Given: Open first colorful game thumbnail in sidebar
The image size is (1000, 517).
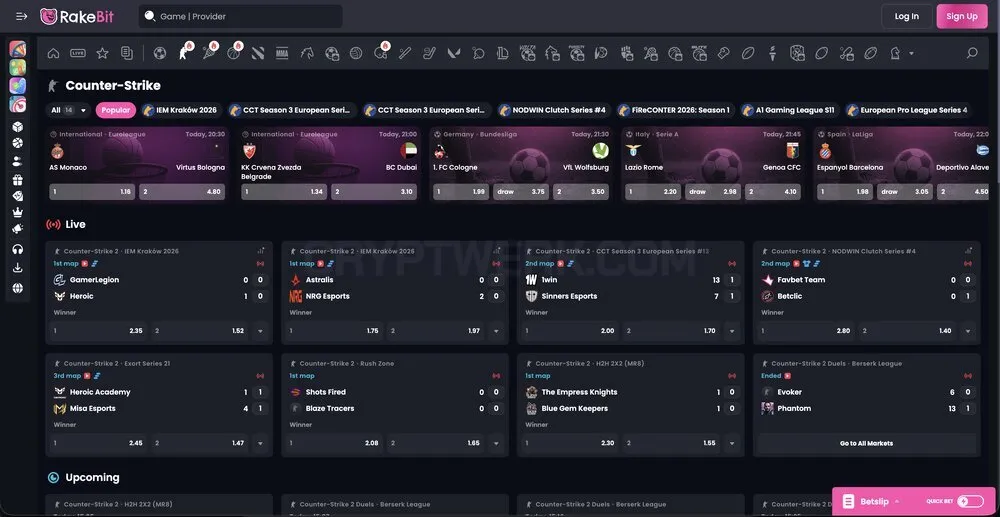Looking at the screenshot, I should coord(18,49).
